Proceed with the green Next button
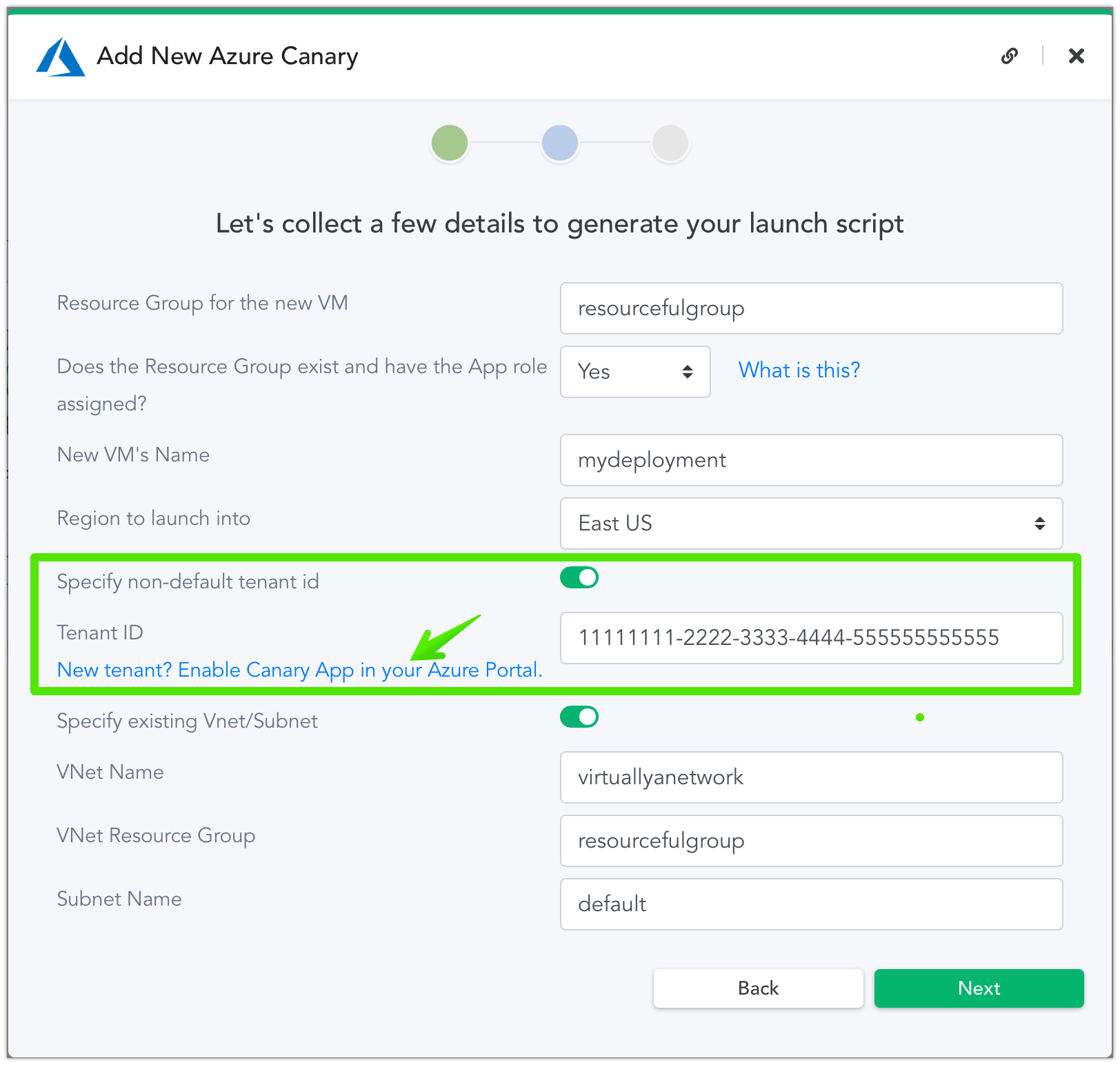The image size is (1120, 1065). coord(979,988)
